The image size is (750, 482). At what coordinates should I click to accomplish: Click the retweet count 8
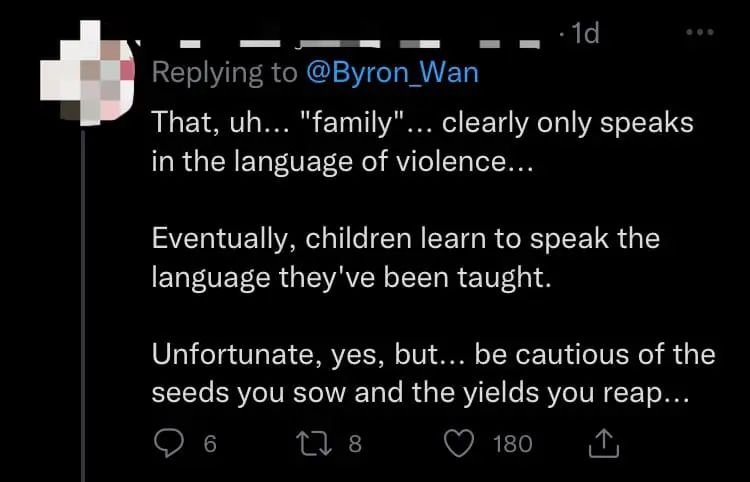(x=354, y=443)
